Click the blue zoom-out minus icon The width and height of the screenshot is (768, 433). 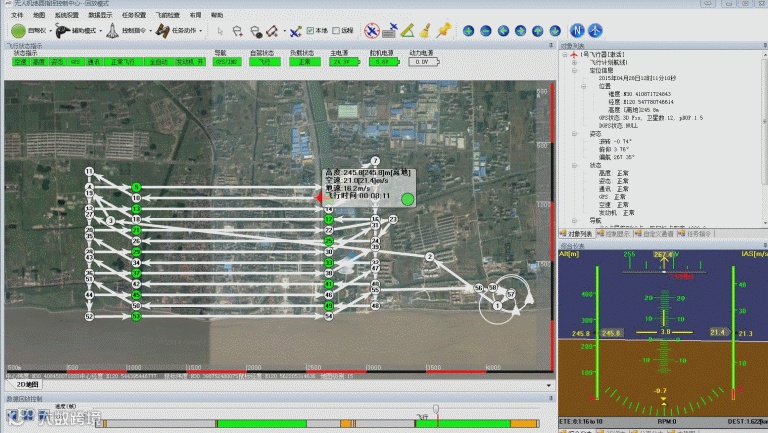click(x=485, y=31)
